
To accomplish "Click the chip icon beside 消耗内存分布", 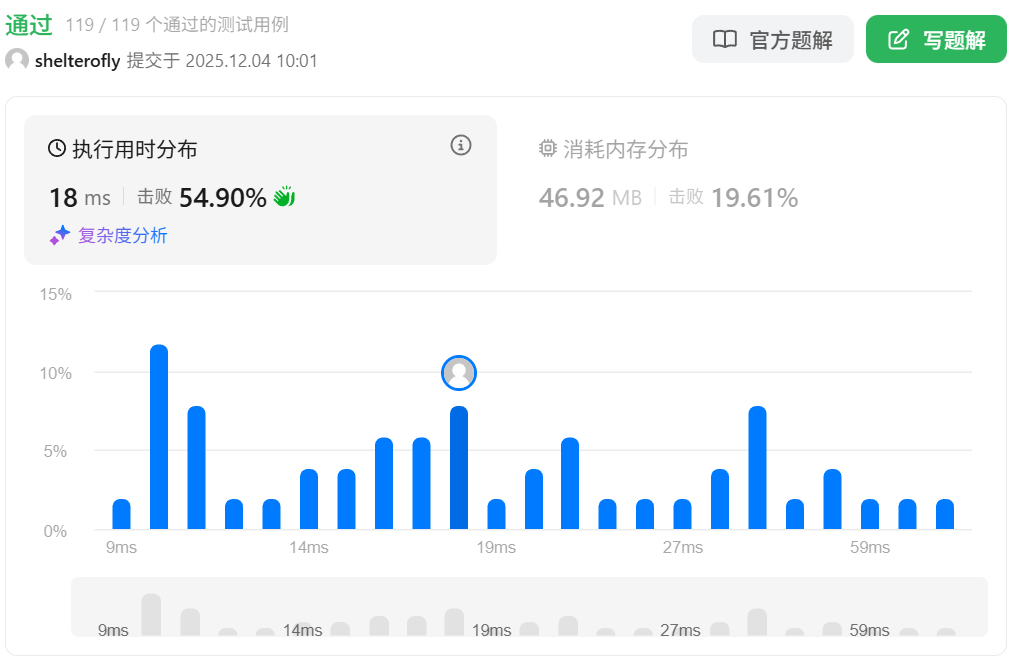I will (x=547, y=149).
